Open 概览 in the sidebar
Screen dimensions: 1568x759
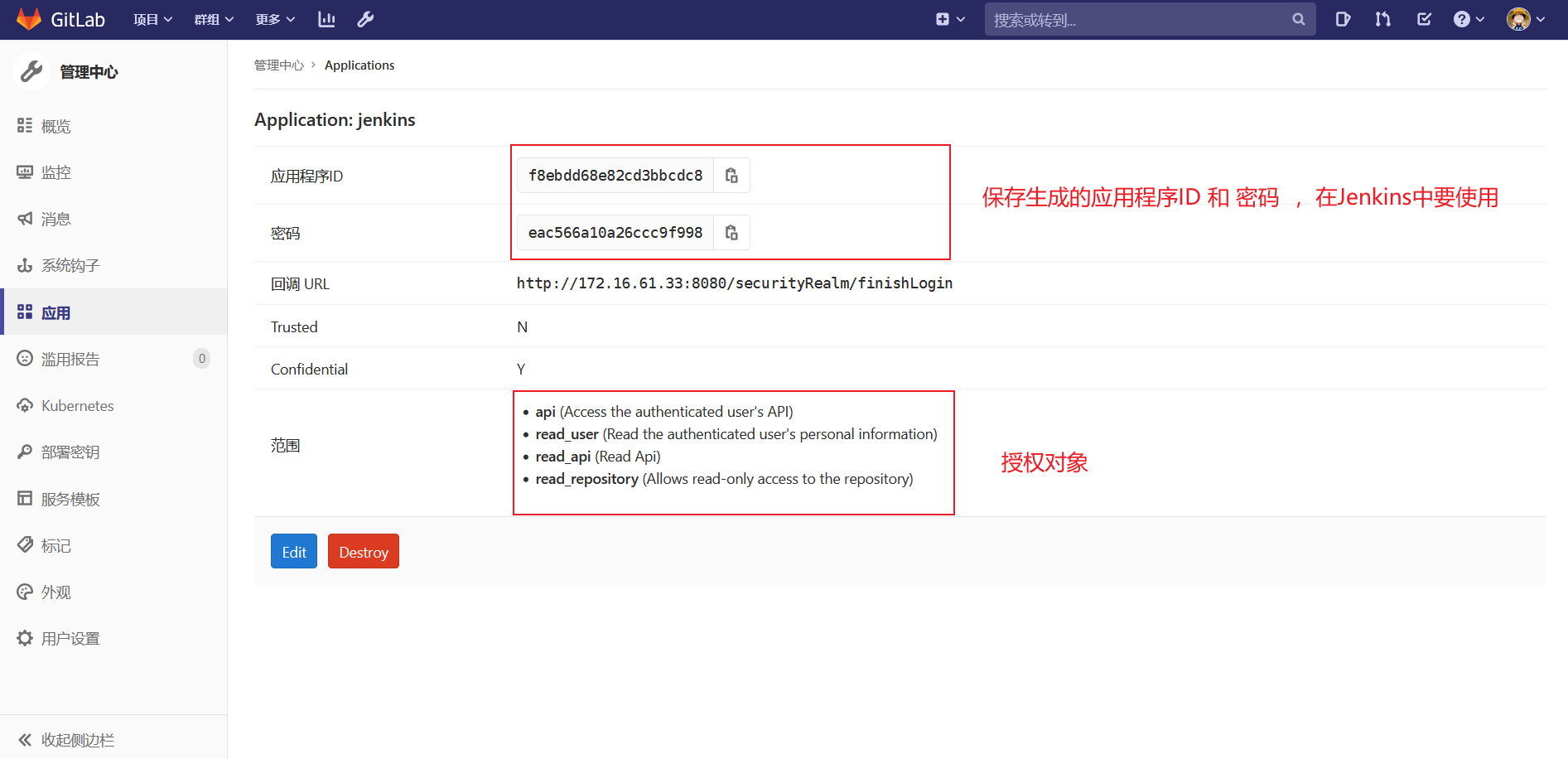pos(113,126)
